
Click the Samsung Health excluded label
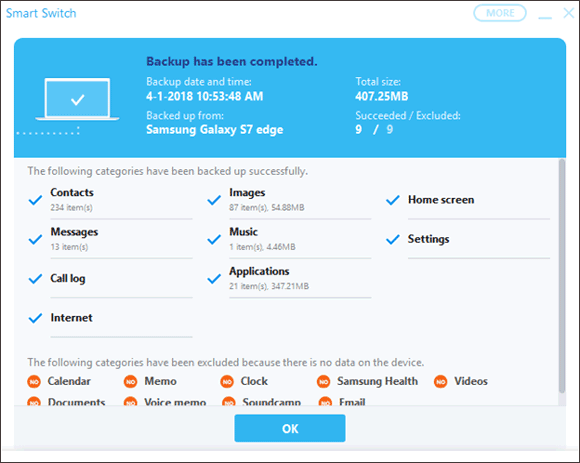pyautogui.click(x=377, y=381)
